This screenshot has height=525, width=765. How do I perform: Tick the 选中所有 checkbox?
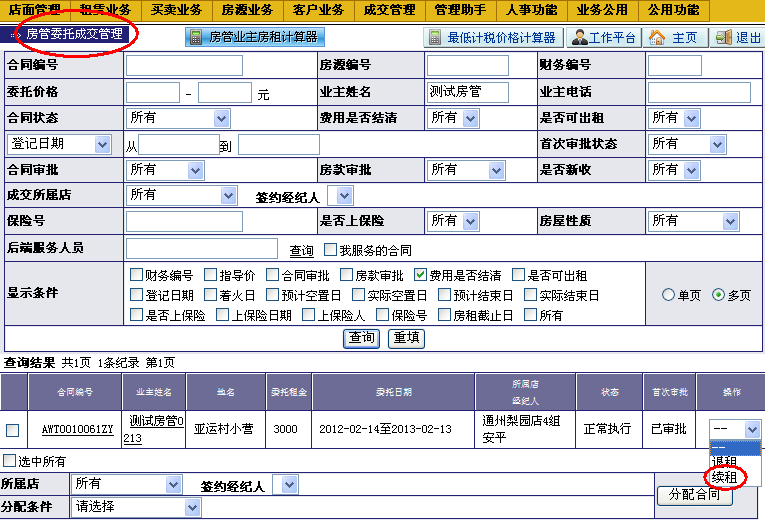pyautogui.click(x=9, y=460)
